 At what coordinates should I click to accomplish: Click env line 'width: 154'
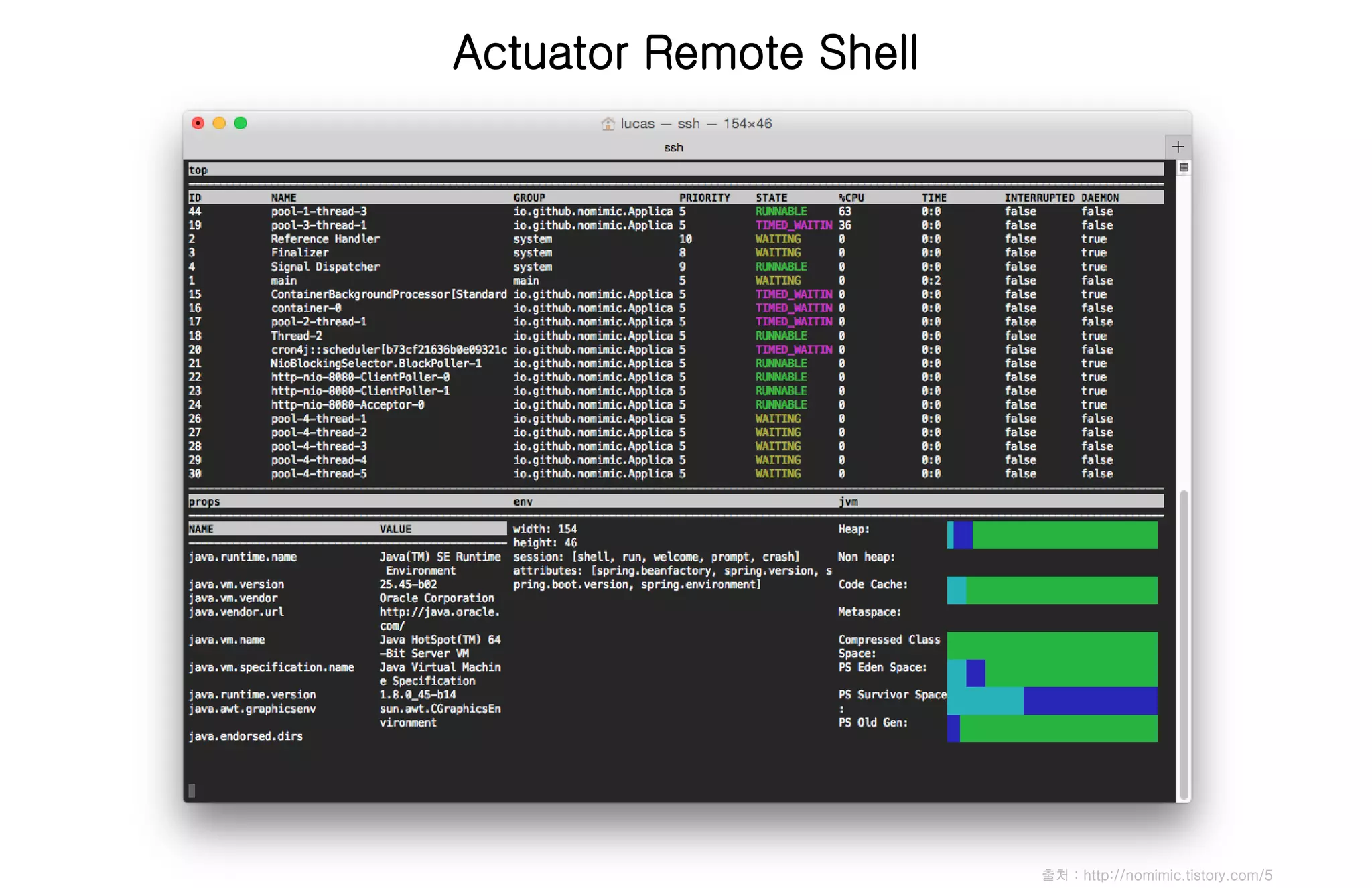pyautogui.click(x=545, y=529)
